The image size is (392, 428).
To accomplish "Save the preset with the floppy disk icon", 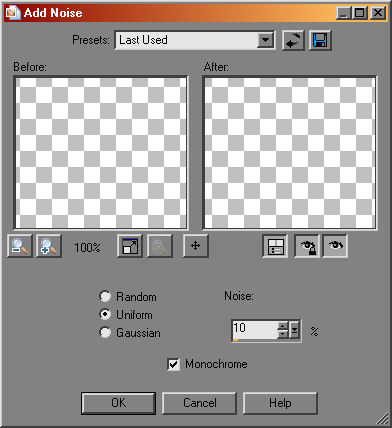I will (x=320, y=41).
